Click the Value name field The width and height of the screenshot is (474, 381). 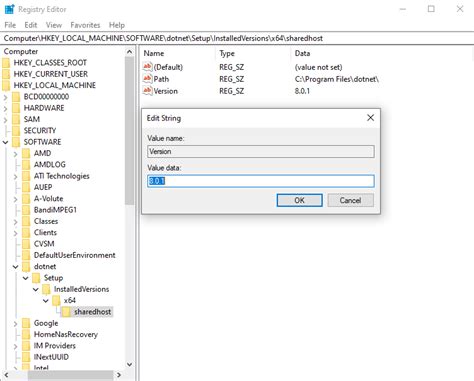(261, 152)
